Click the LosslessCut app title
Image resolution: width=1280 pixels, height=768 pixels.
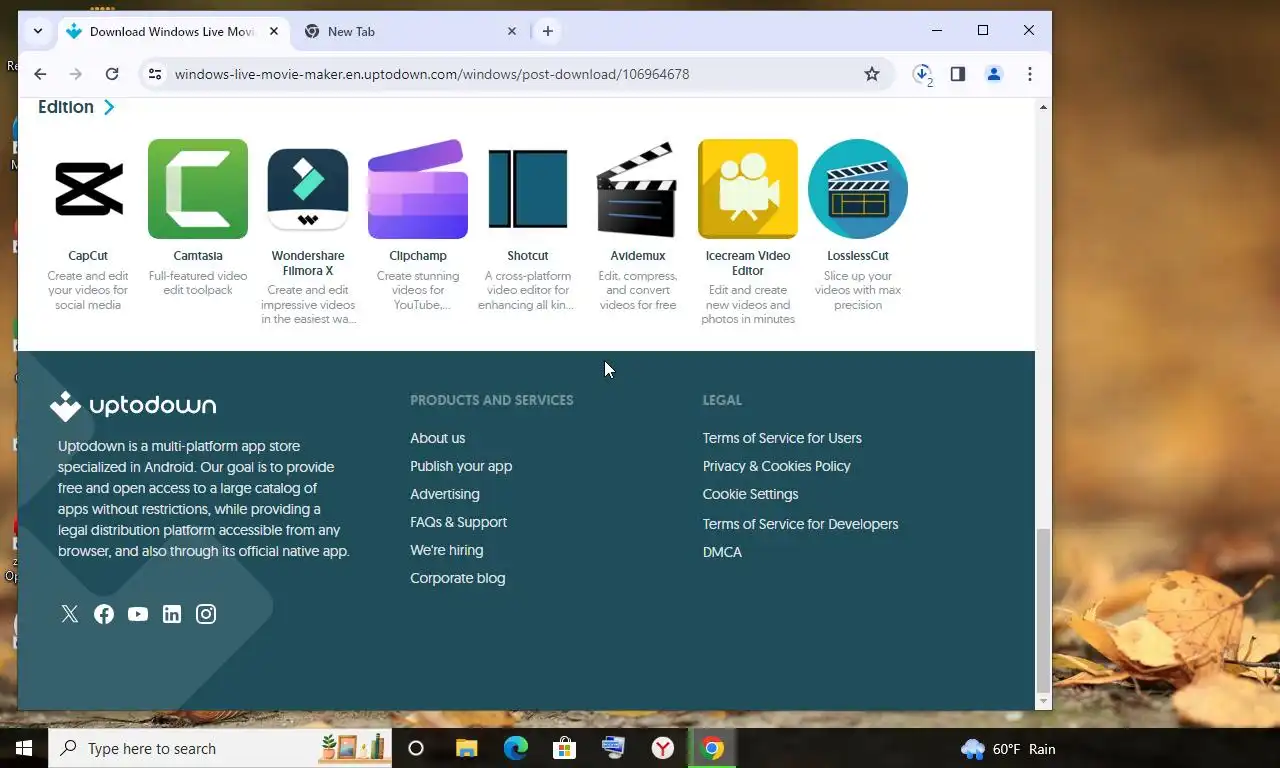[858, 256]
